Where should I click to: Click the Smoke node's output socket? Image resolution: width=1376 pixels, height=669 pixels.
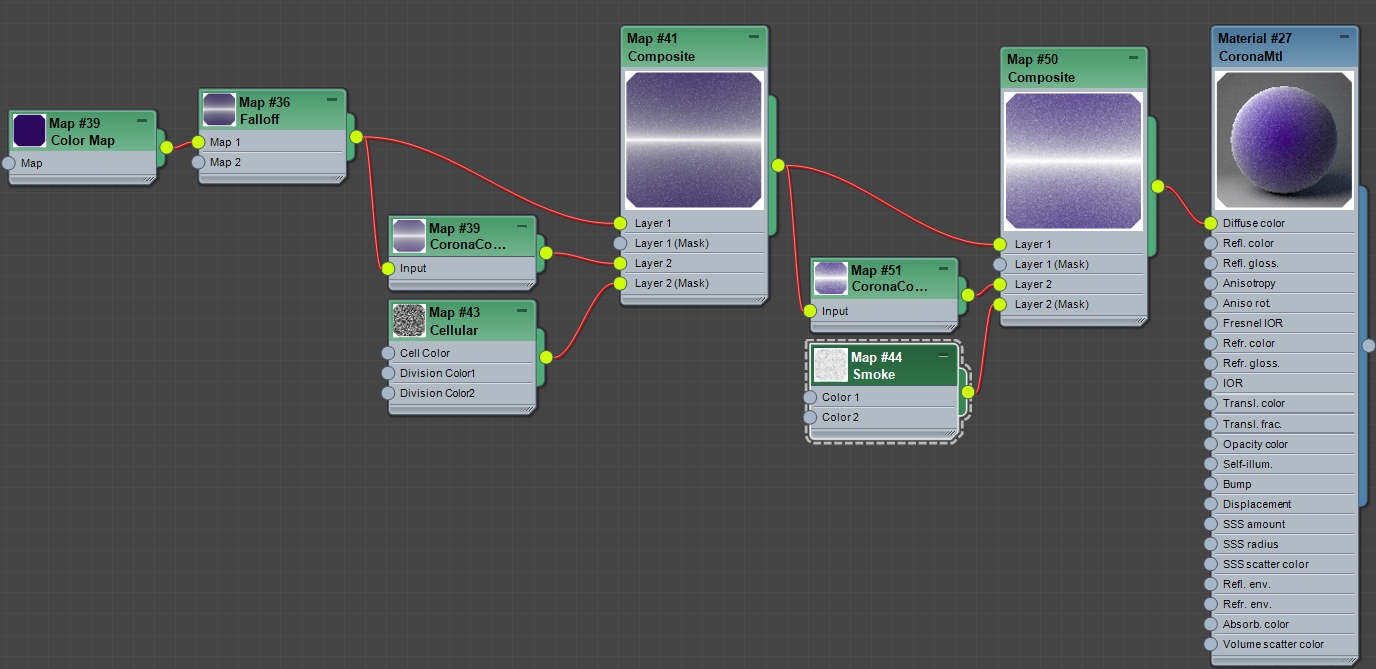(967, 392)
